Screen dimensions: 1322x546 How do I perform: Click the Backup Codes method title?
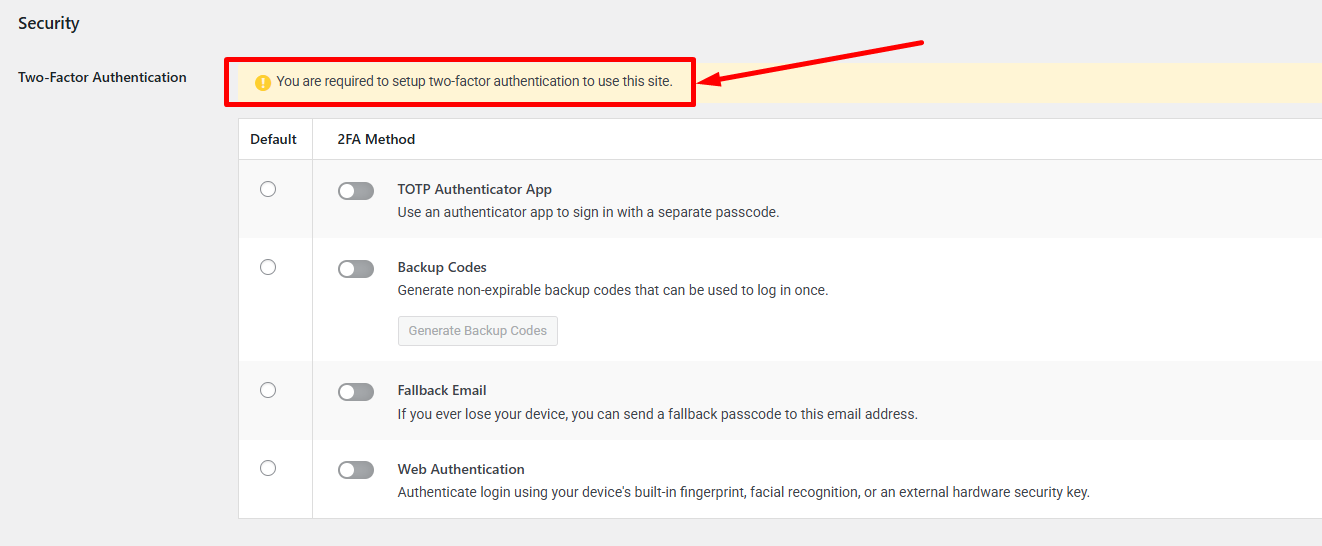click(x=442, y=267)
